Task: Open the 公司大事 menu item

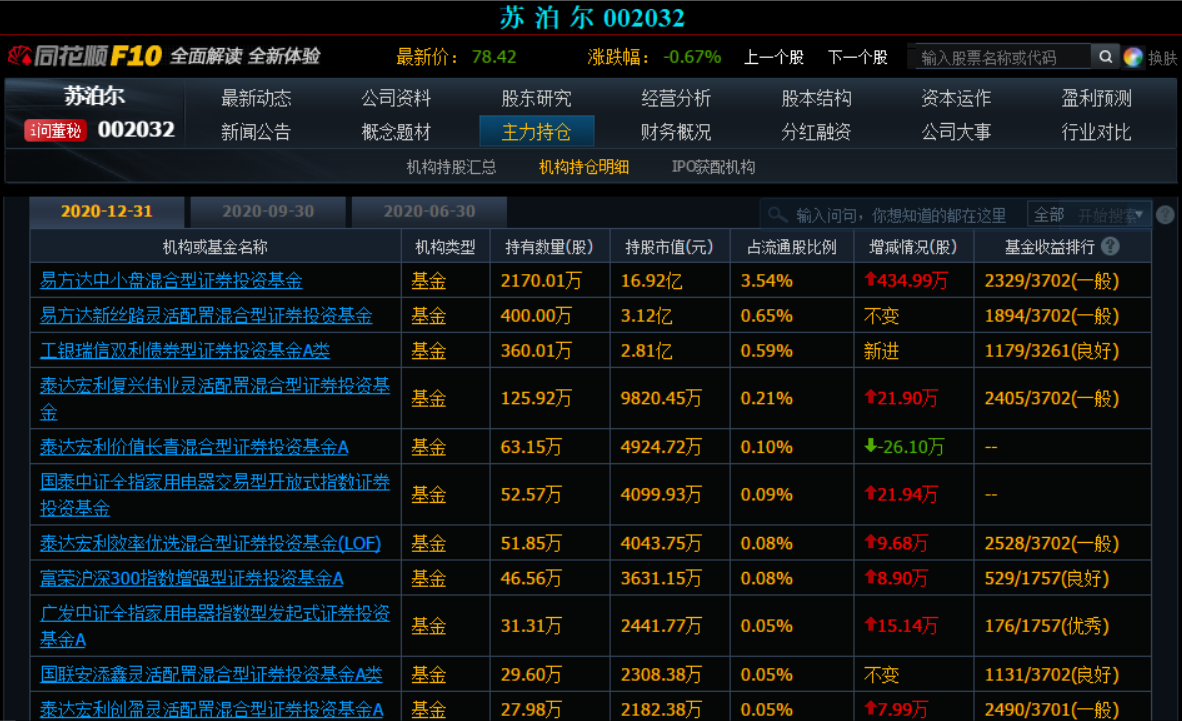Action: pyautogui.click(x=956, y=132)
